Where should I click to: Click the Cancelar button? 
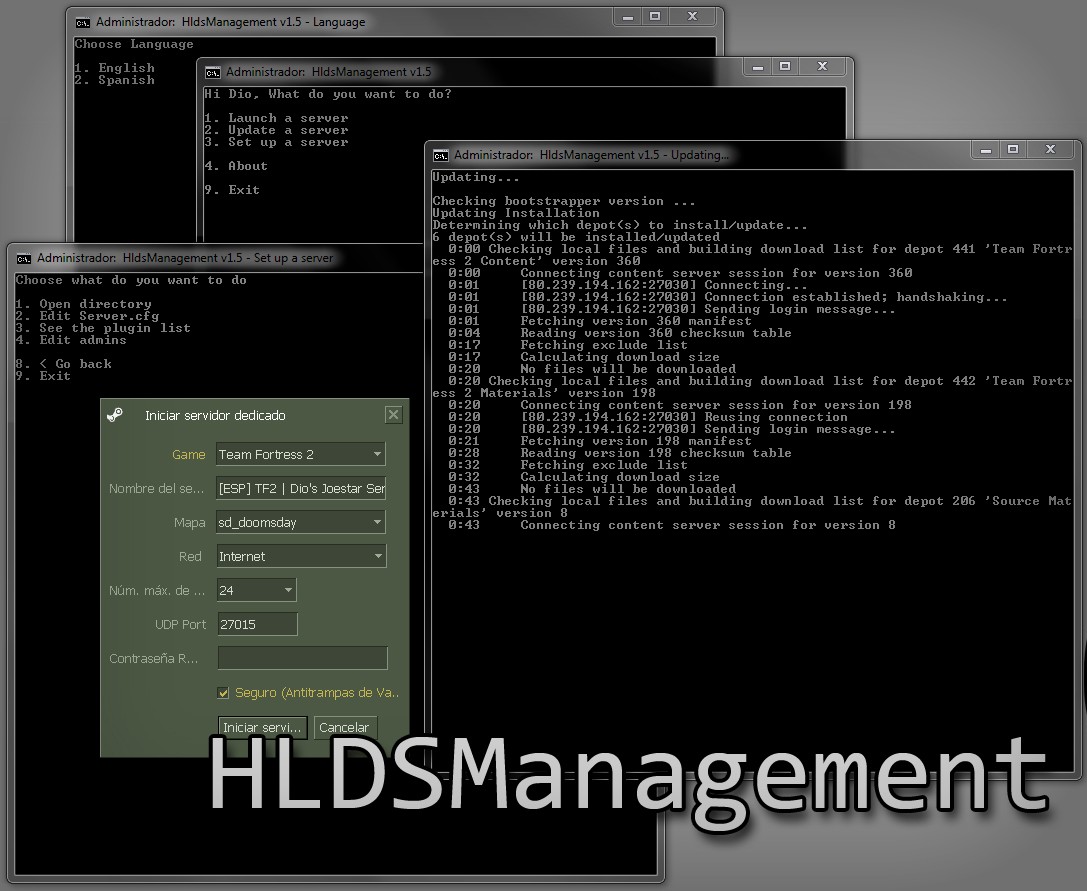[344, 727]
